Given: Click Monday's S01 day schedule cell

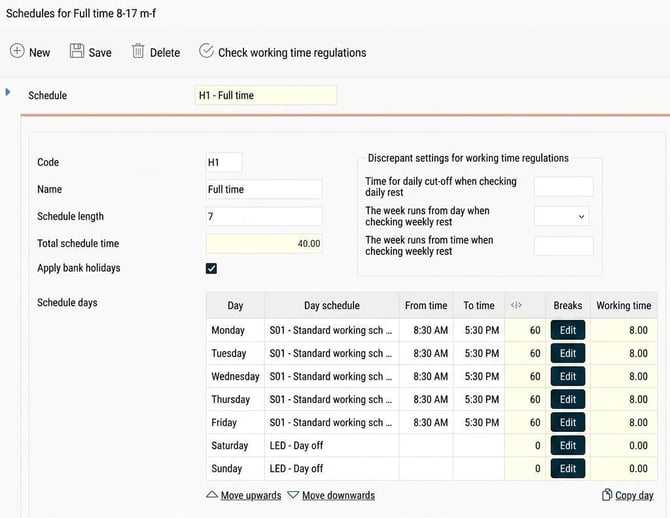Looking at the screenshot, I should pos(332,330).
